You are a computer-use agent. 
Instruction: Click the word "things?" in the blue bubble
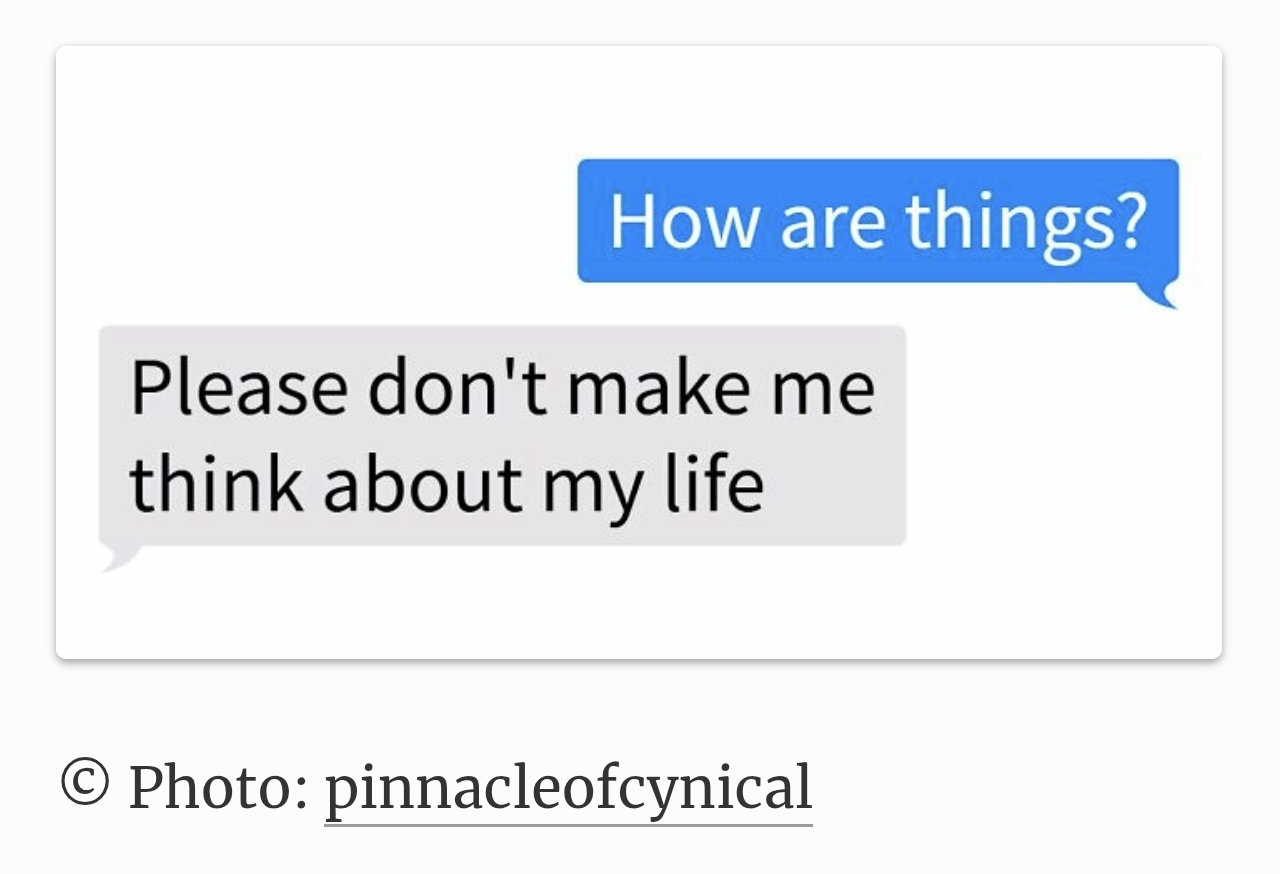tap(1025, 222)
